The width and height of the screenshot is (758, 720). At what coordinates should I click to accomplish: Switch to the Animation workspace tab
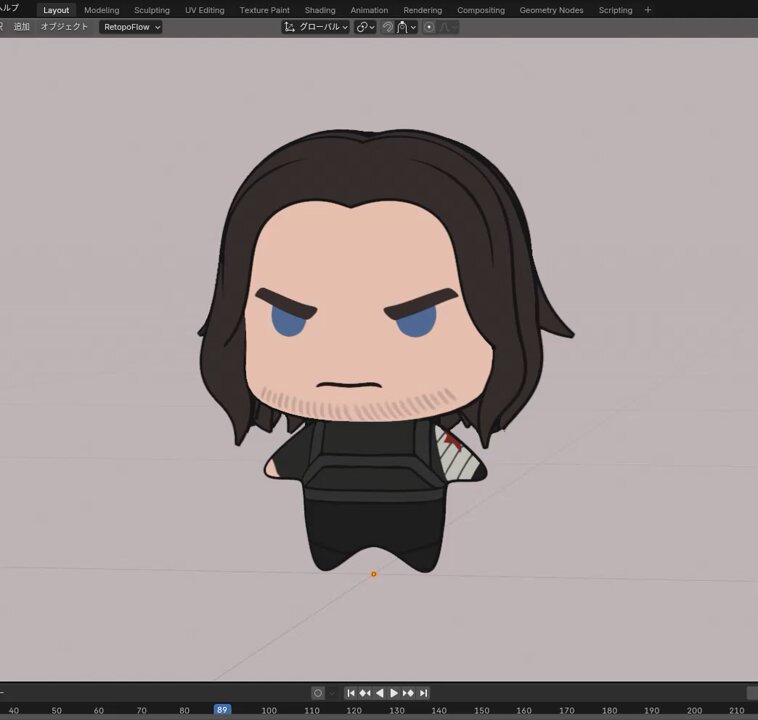pos(369,10)
